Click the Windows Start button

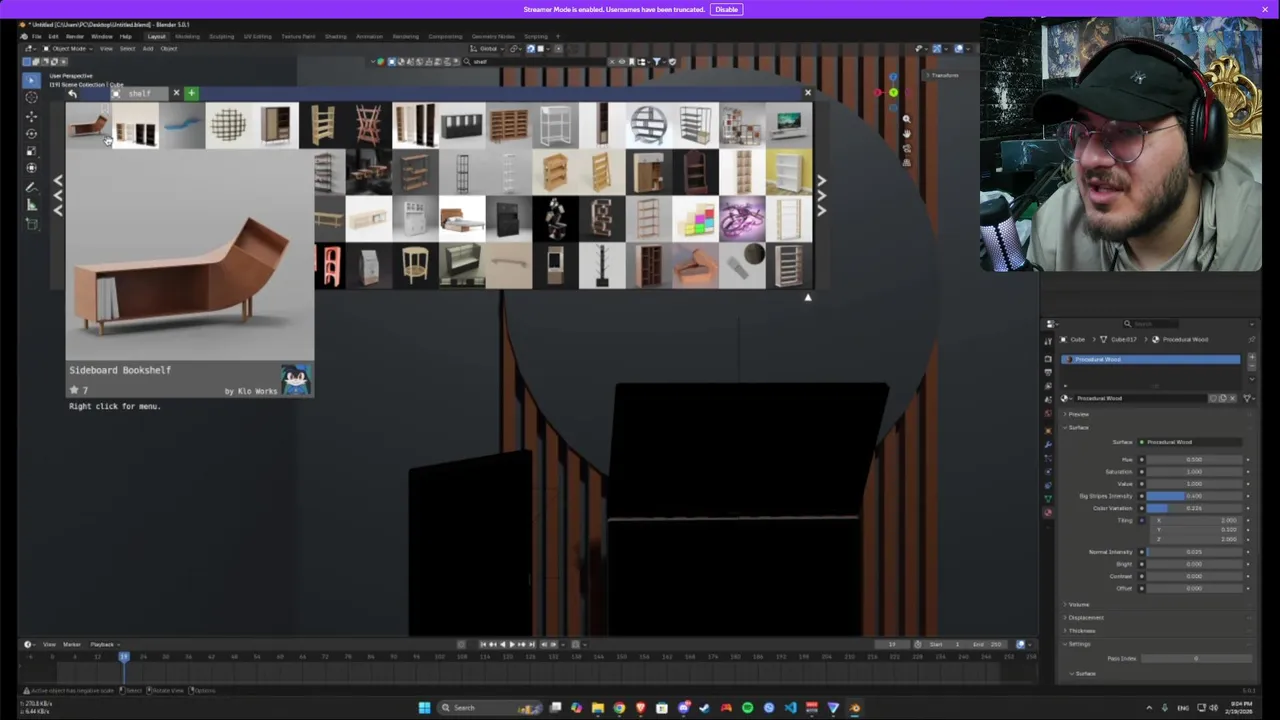pyautogui.click(x=424, y=708)
